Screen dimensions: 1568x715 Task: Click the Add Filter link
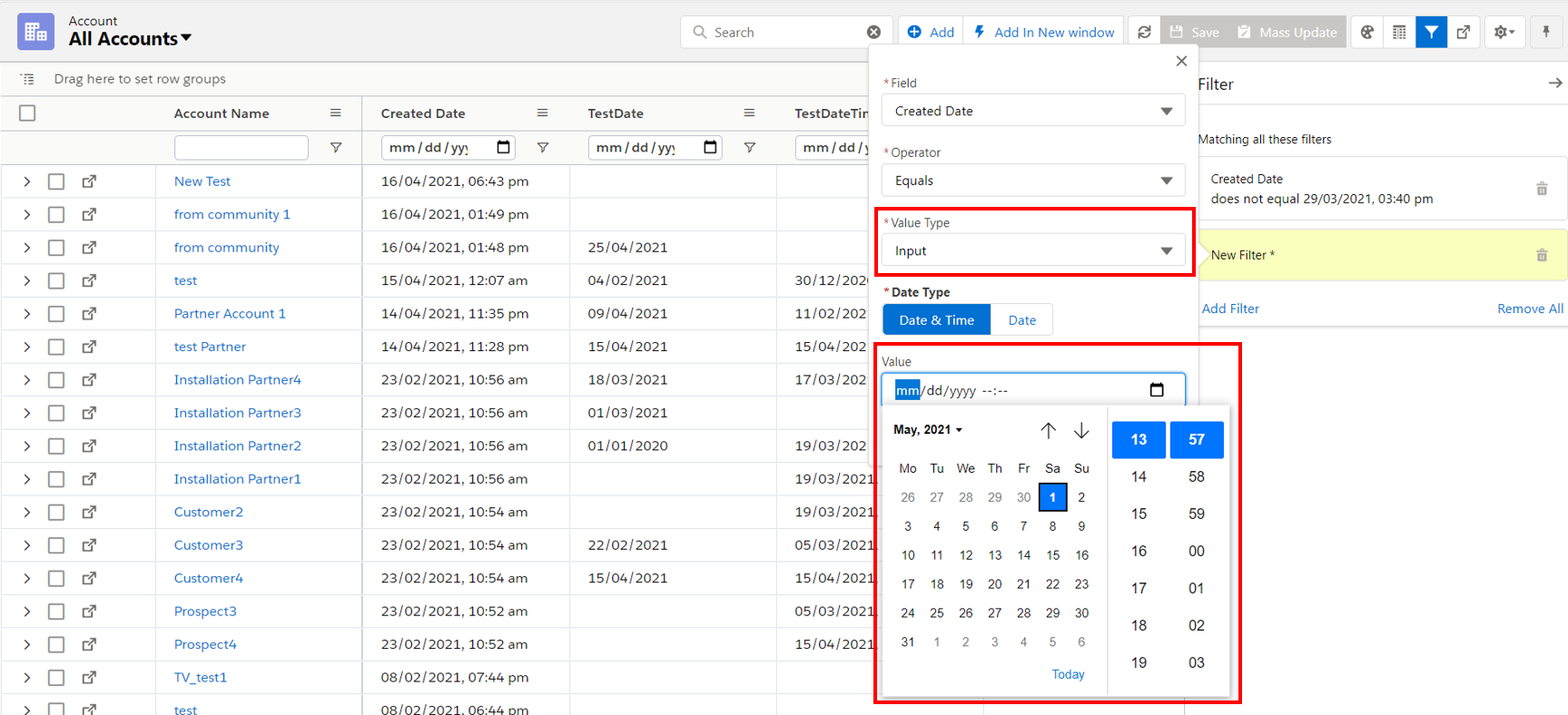click(1230, 309)
